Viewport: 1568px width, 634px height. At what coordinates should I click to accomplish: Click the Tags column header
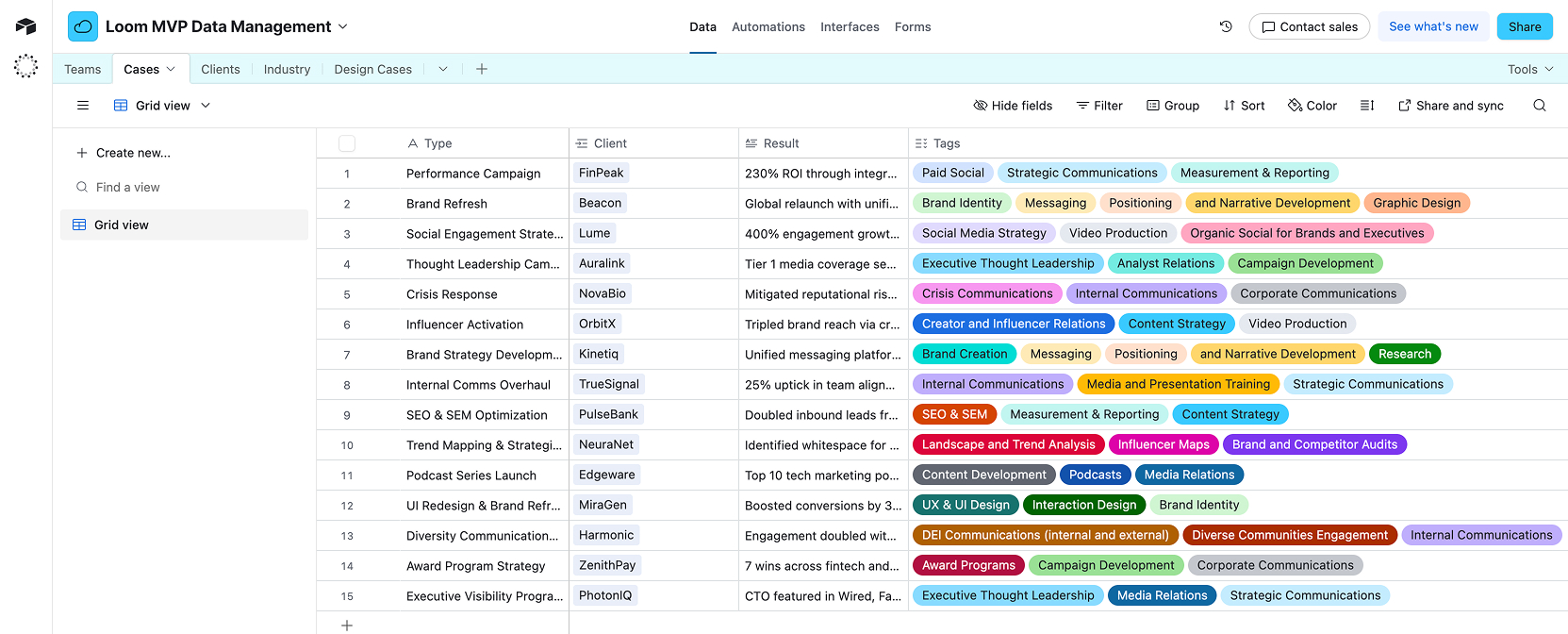pos(1238,143)
